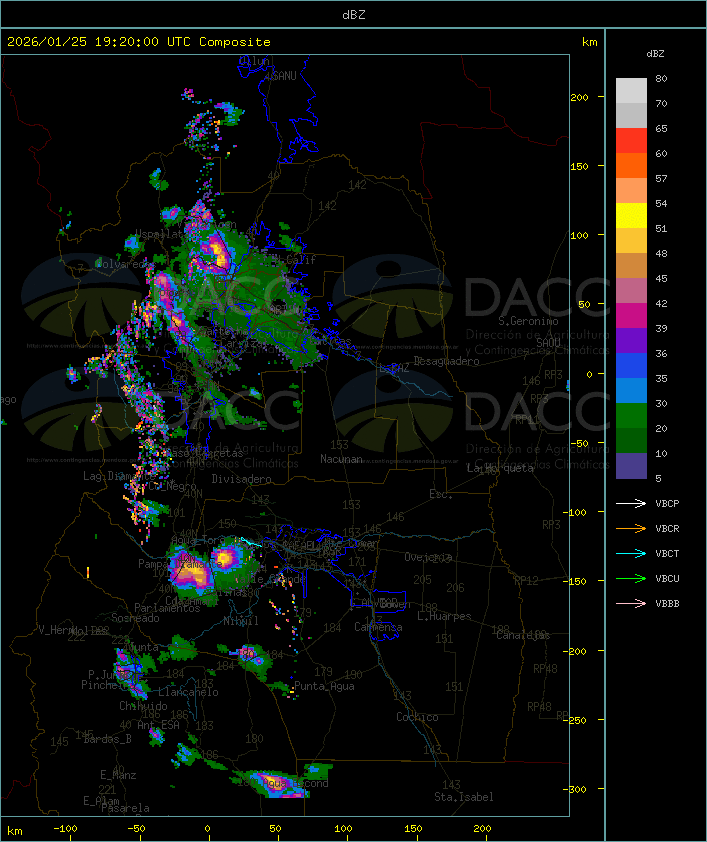Click the E_Manz place label

coord(118,775)
